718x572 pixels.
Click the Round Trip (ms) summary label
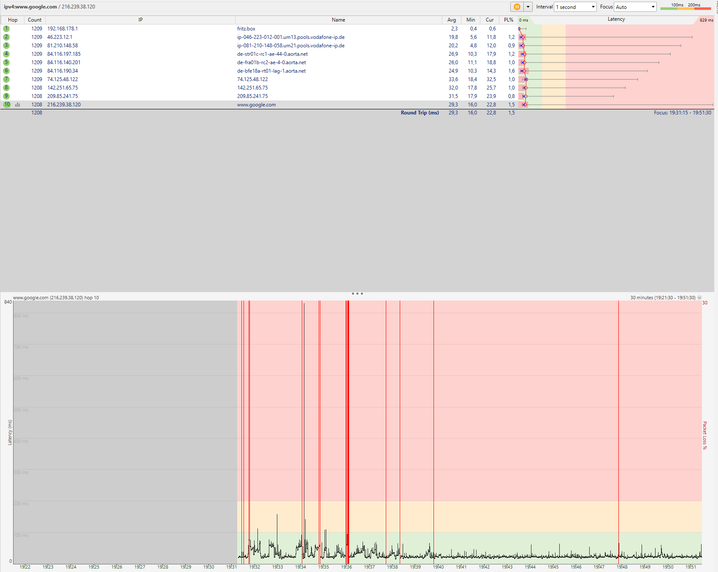(419, 113)
